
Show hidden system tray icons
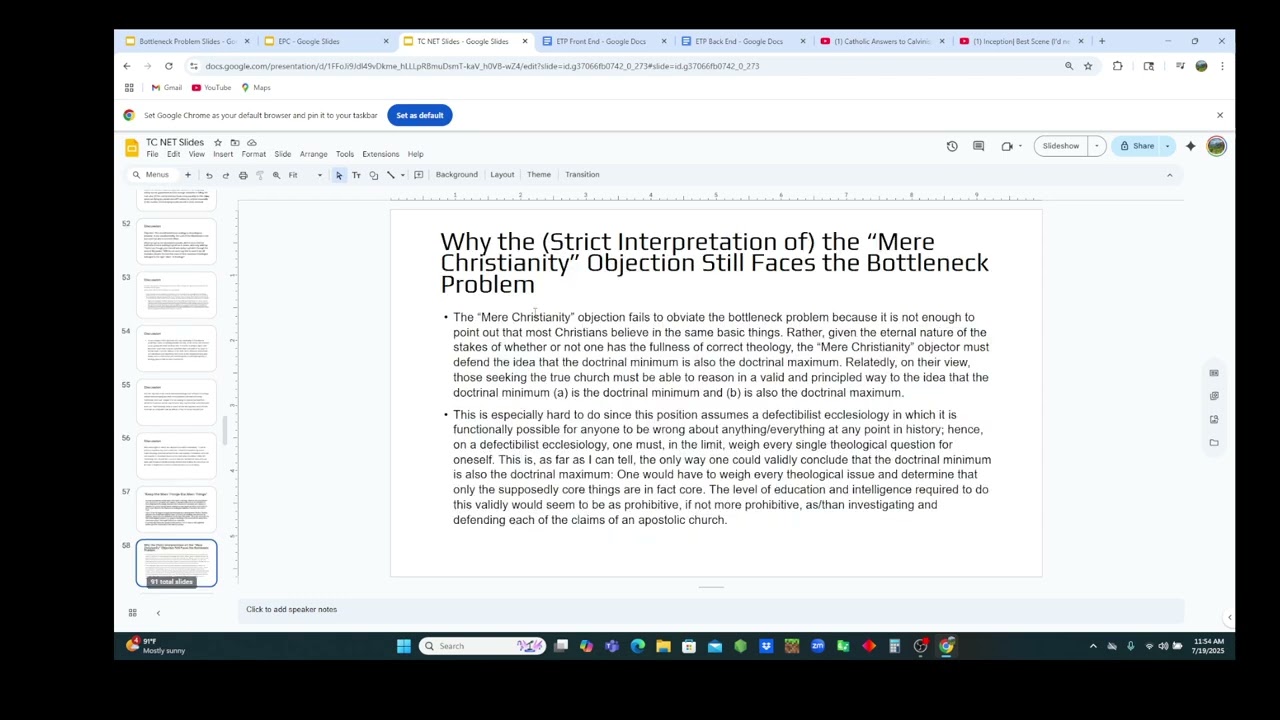coord(1093,646)
